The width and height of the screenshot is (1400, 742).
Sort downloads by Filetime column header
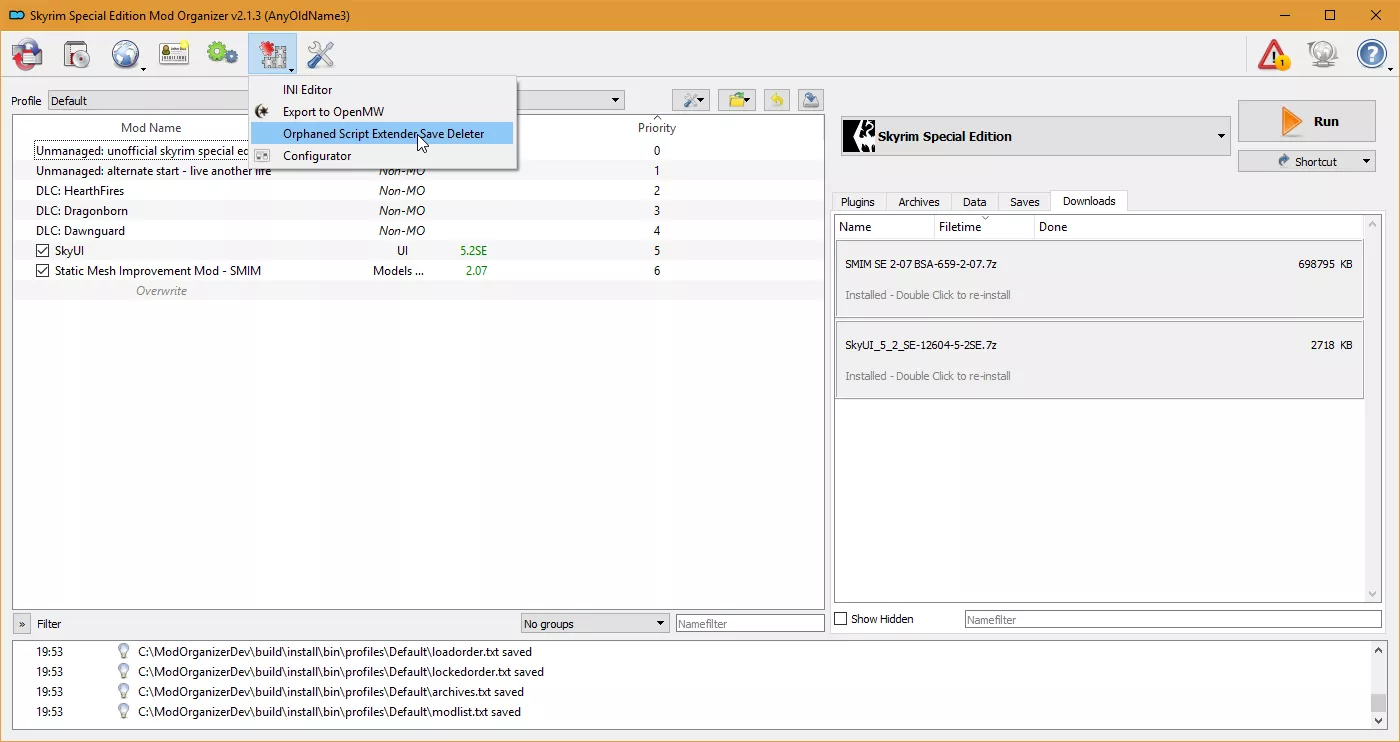(x=984, y=227)
